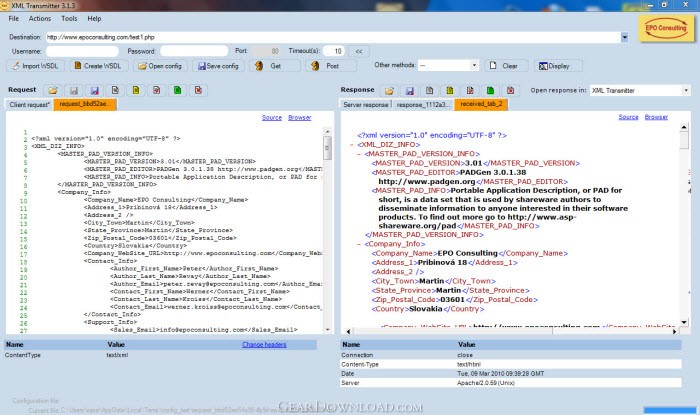Click into the Timeout(s) field showing 10

click(334, 51)
